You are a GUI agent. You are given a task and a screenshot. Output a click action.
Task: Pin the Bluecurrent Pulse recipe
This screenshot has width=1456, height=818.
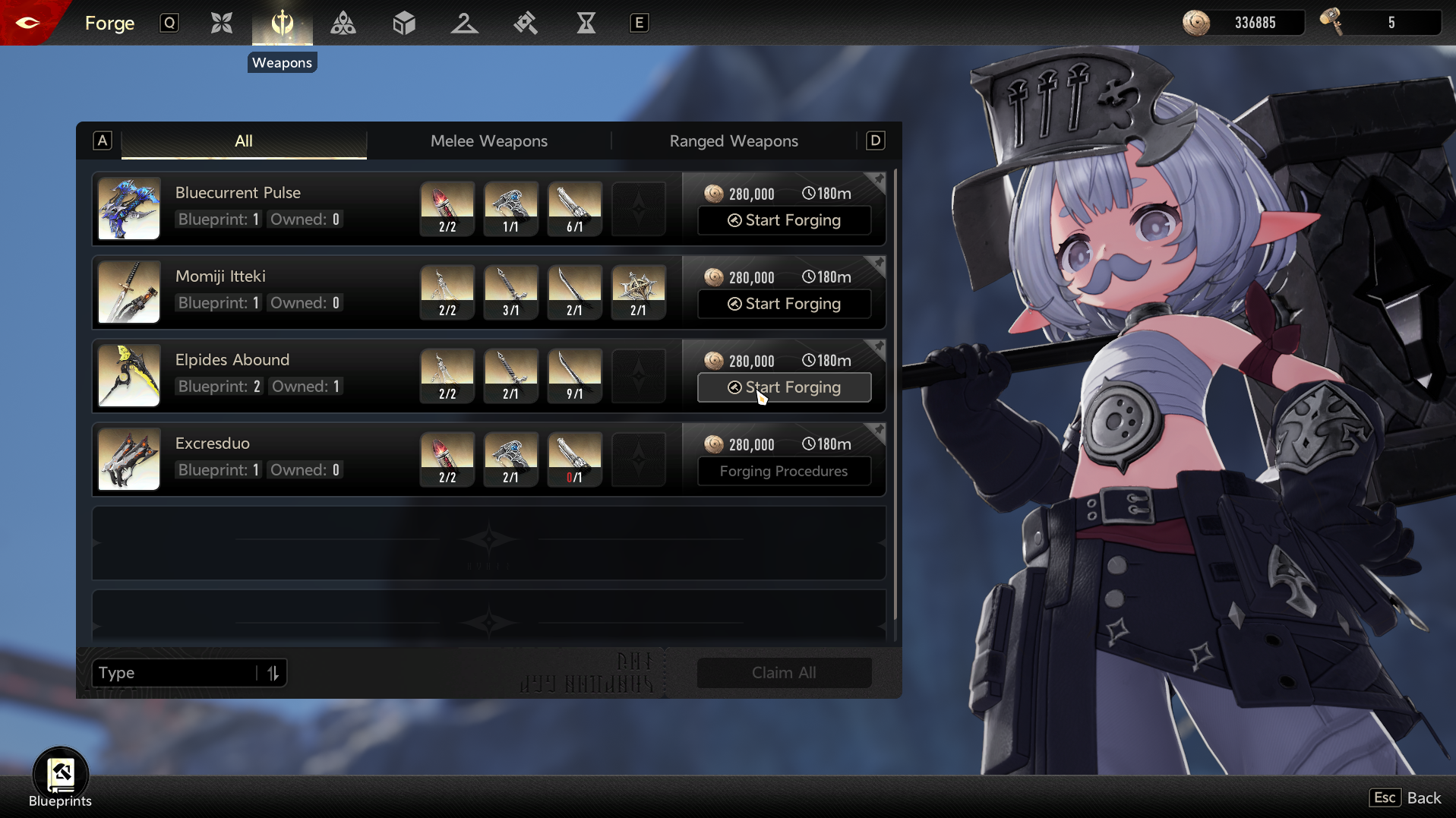[x=878, y=181]
